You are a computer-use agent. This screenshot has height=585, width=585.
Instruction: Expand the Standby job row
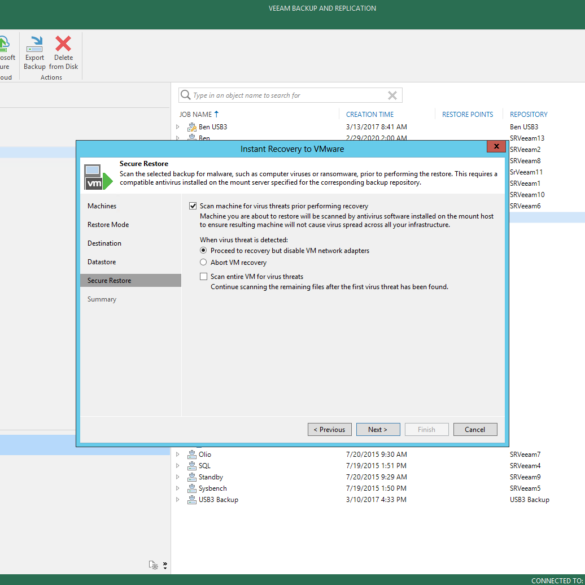pyautogui.click(x=178, y=476)
